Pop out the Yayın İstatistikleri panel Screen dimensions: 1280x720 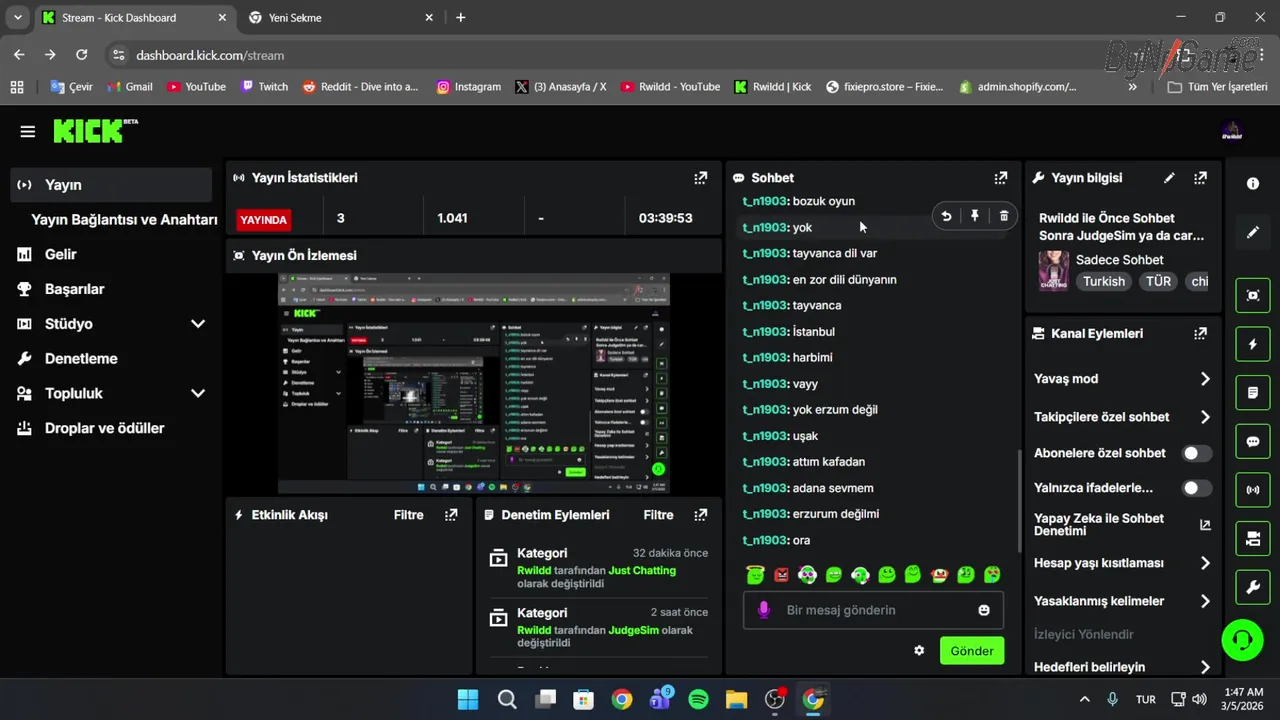coord(701,178)
